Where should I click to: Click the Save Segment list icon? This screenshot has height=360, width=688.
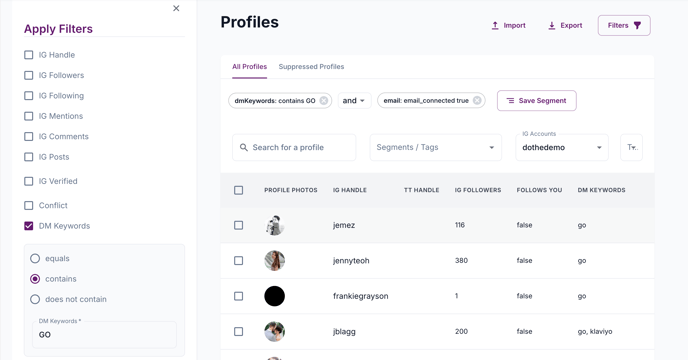pyautogui.click(x=510, y=101)
